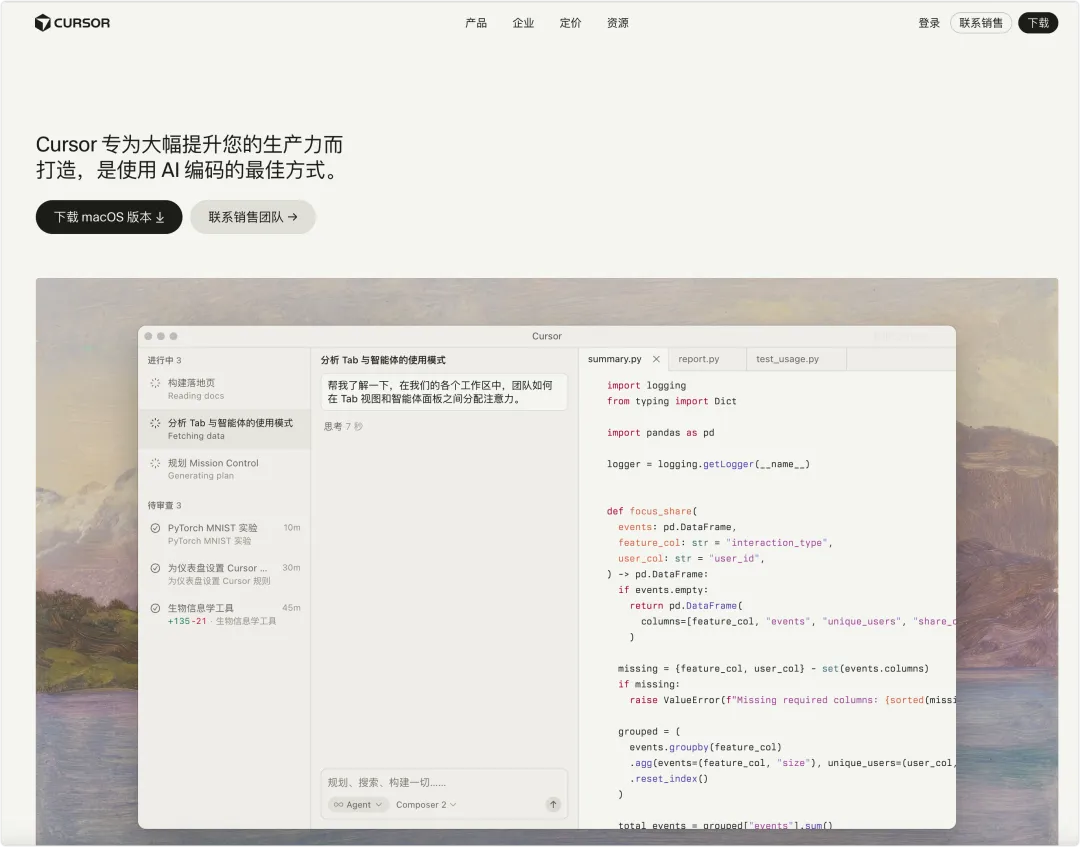This screenshot has width=1080, height=847.
Task: Click the red window close dot
Action: pyautogui.click(x=148, y=336)
